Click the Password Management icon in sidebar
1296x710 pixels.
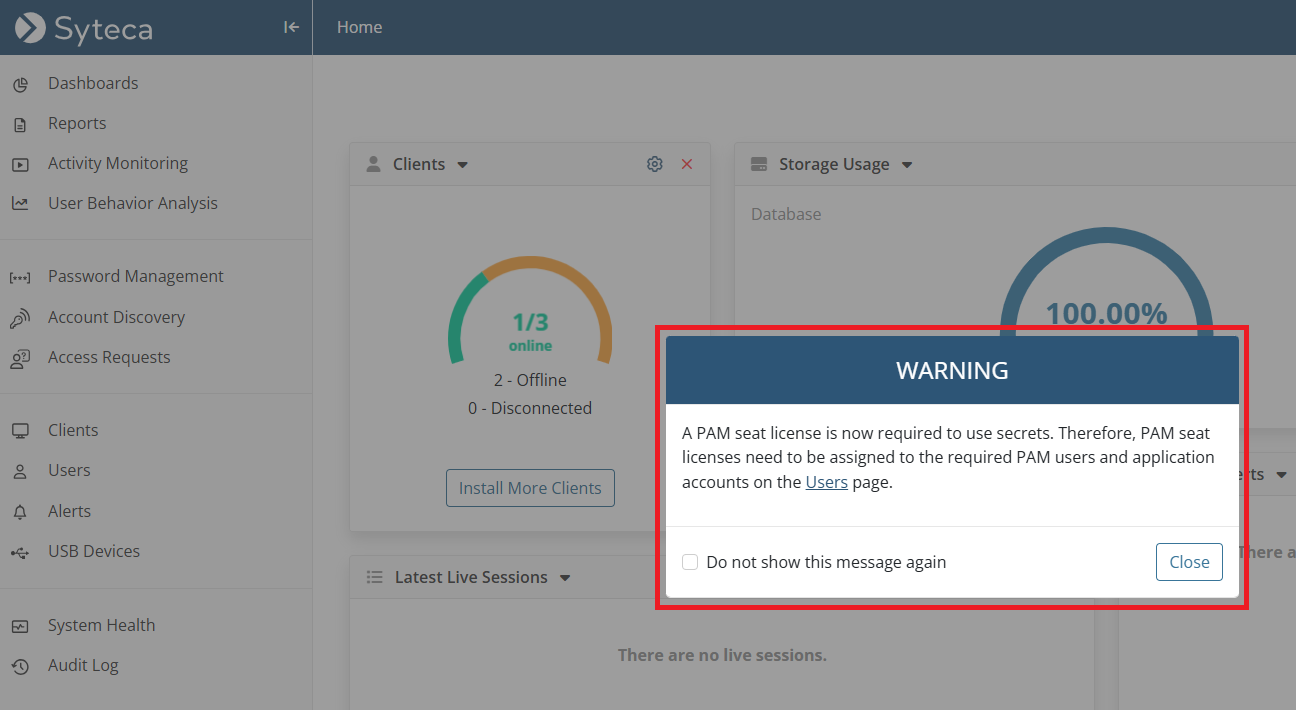tap(20, 277)
